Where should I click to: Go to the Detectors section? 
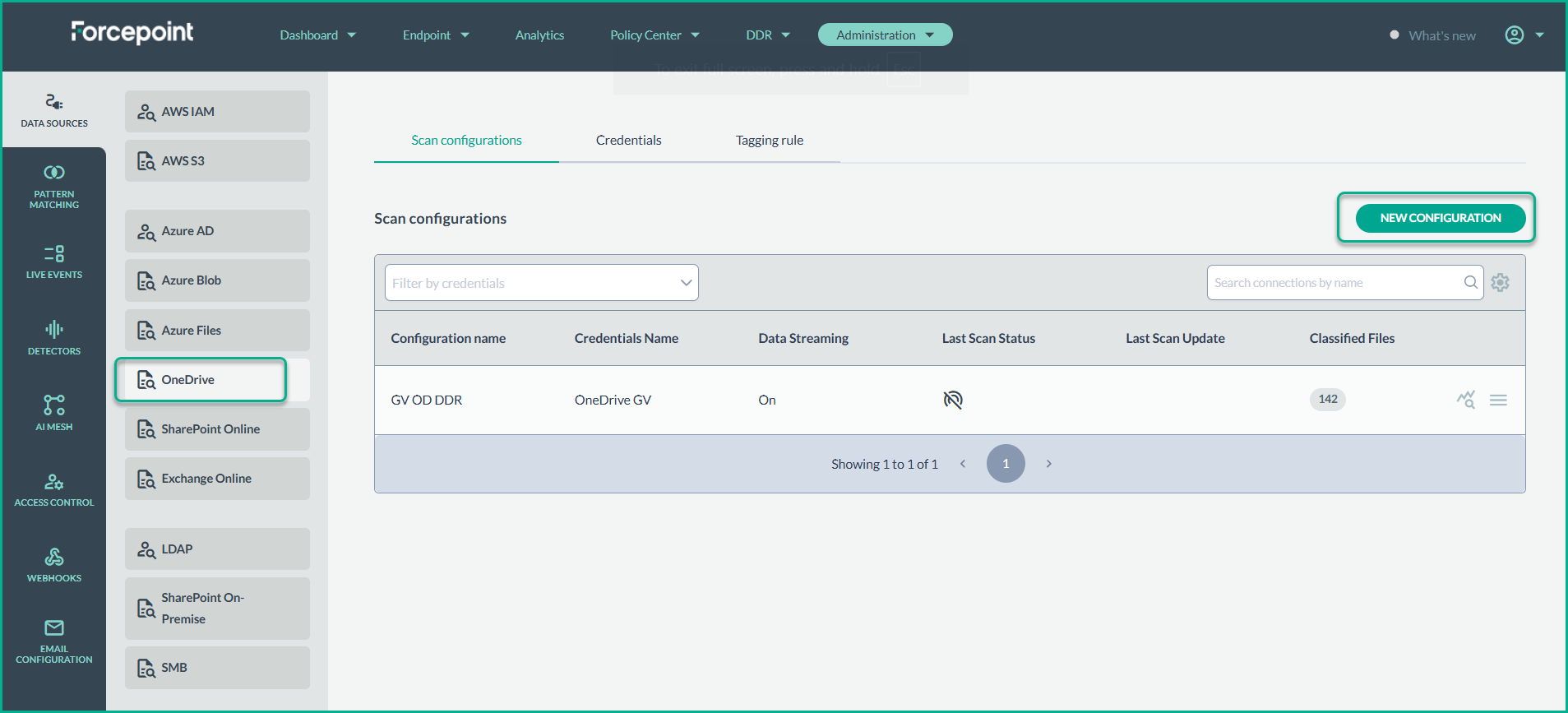pos(54,338)
